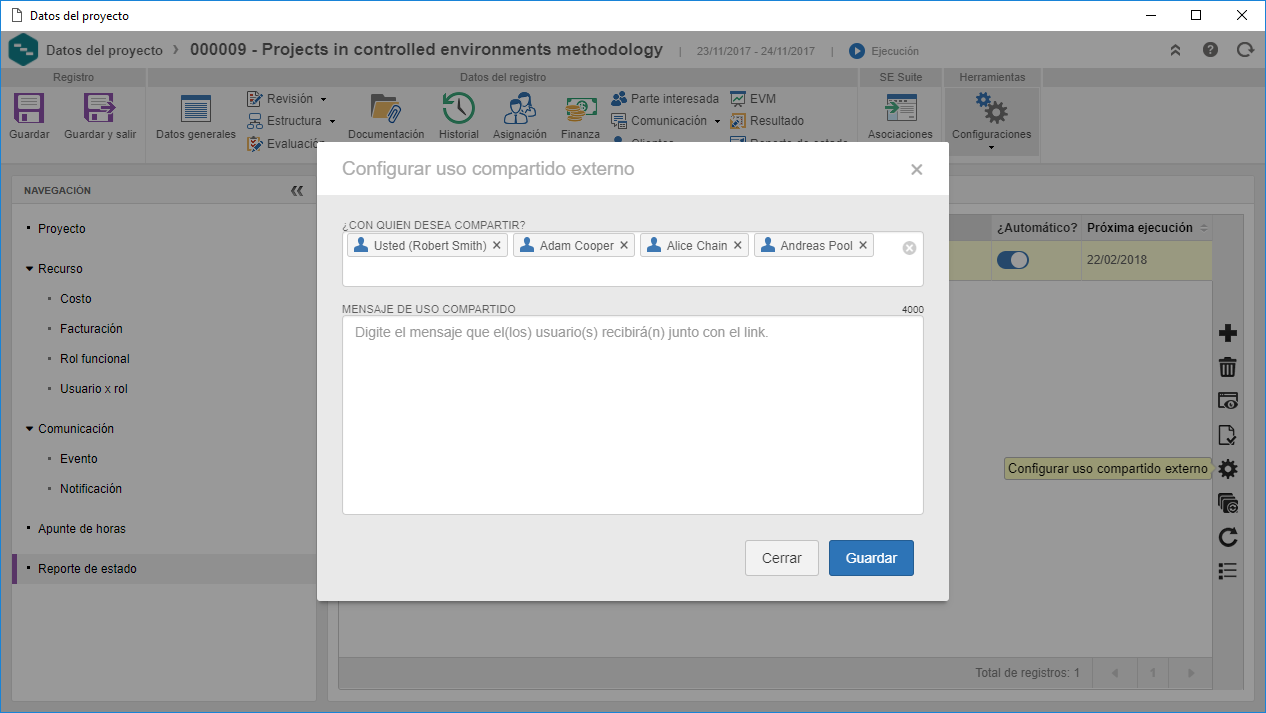1266x713 pixels.
Task: Click the Guardar y salir ribbon icon
Action: tap(99, 108)
